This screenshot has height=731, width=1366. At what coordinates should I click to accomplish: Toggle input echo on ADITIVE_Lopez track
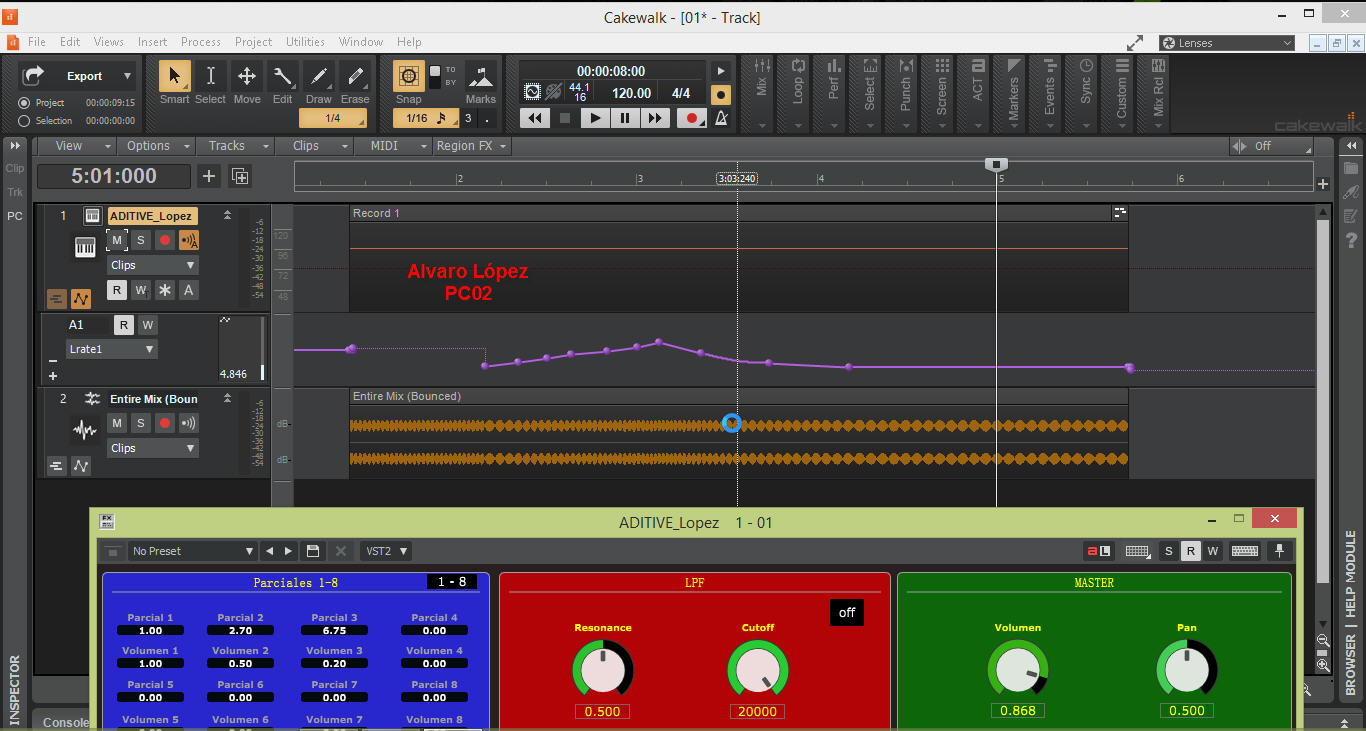(x=189, y=240)
